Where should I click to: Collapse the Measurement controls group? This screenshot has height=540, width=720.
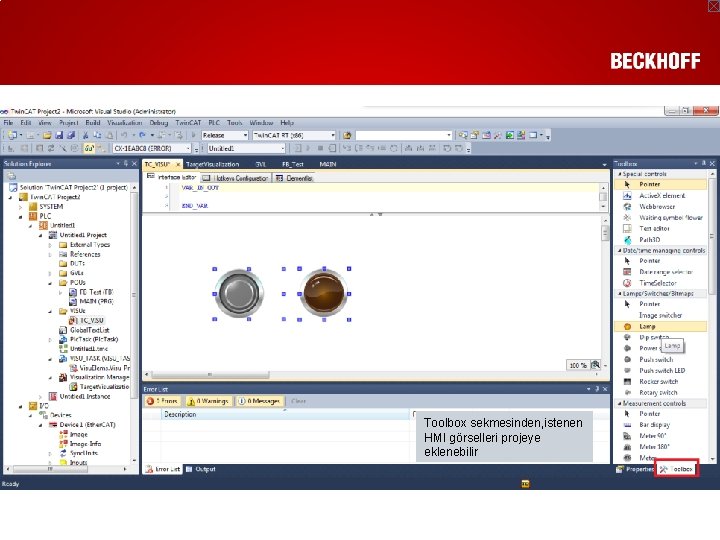[619, 404]
